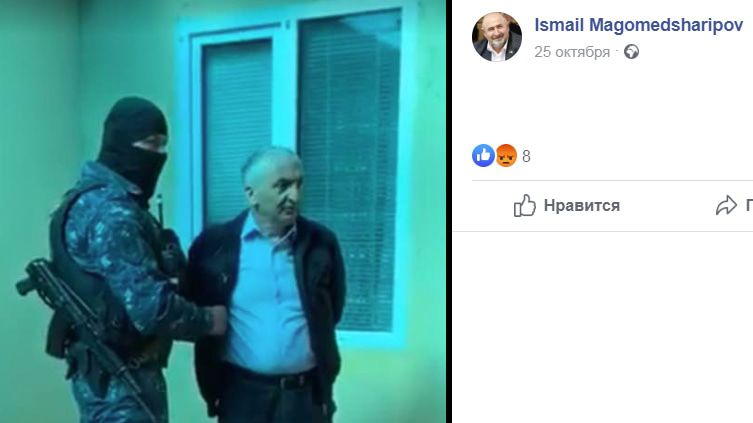Open Ismail Magomedsharipov profile name link
Image resolution: width=753 pixels, height=423 pixels.
[639, 25]
